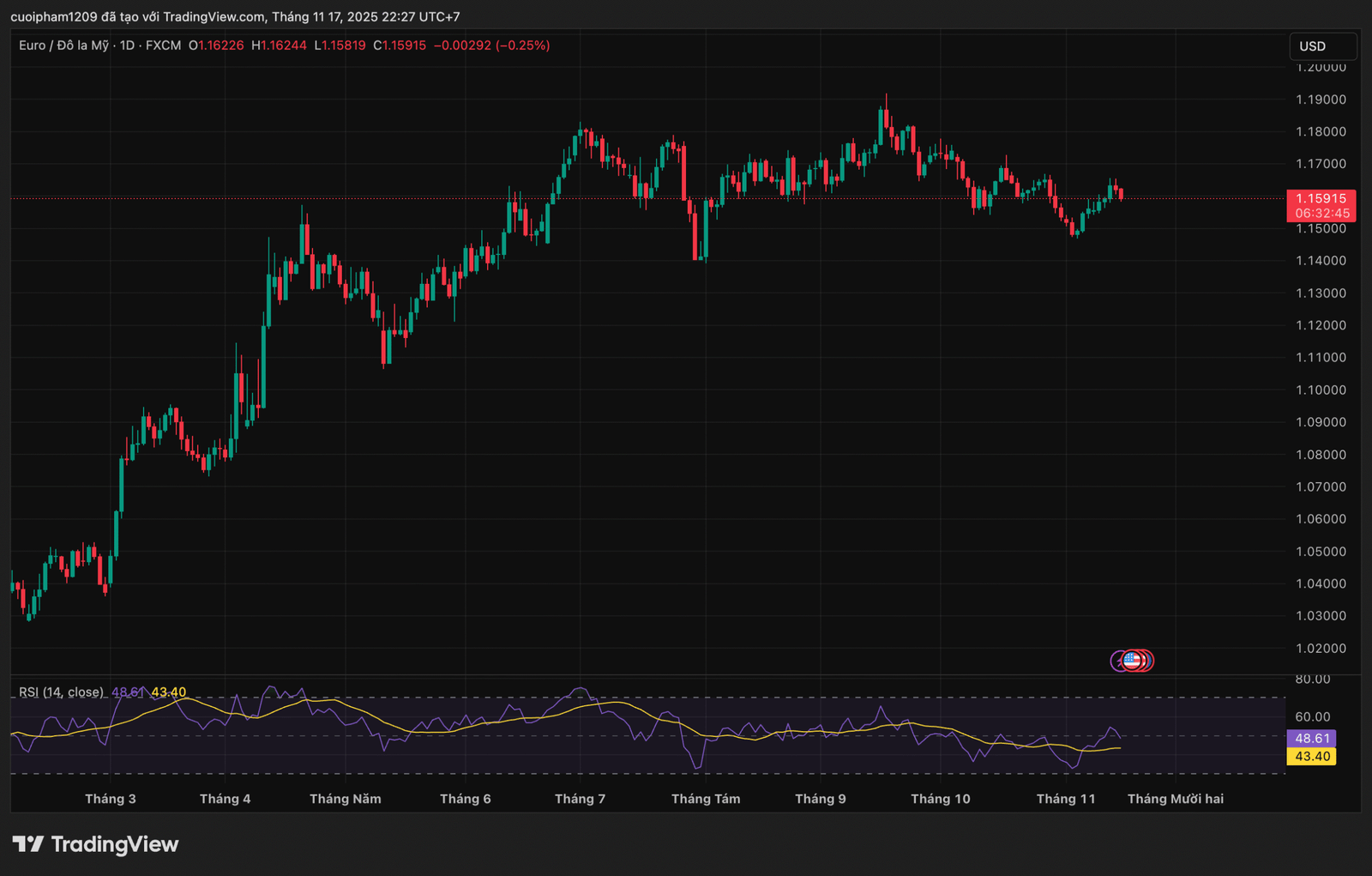Click Tháng 7 on the time axis
The width and height of the screenshot is (1372, 876).
pyautogui.click(x=581, y=798)
